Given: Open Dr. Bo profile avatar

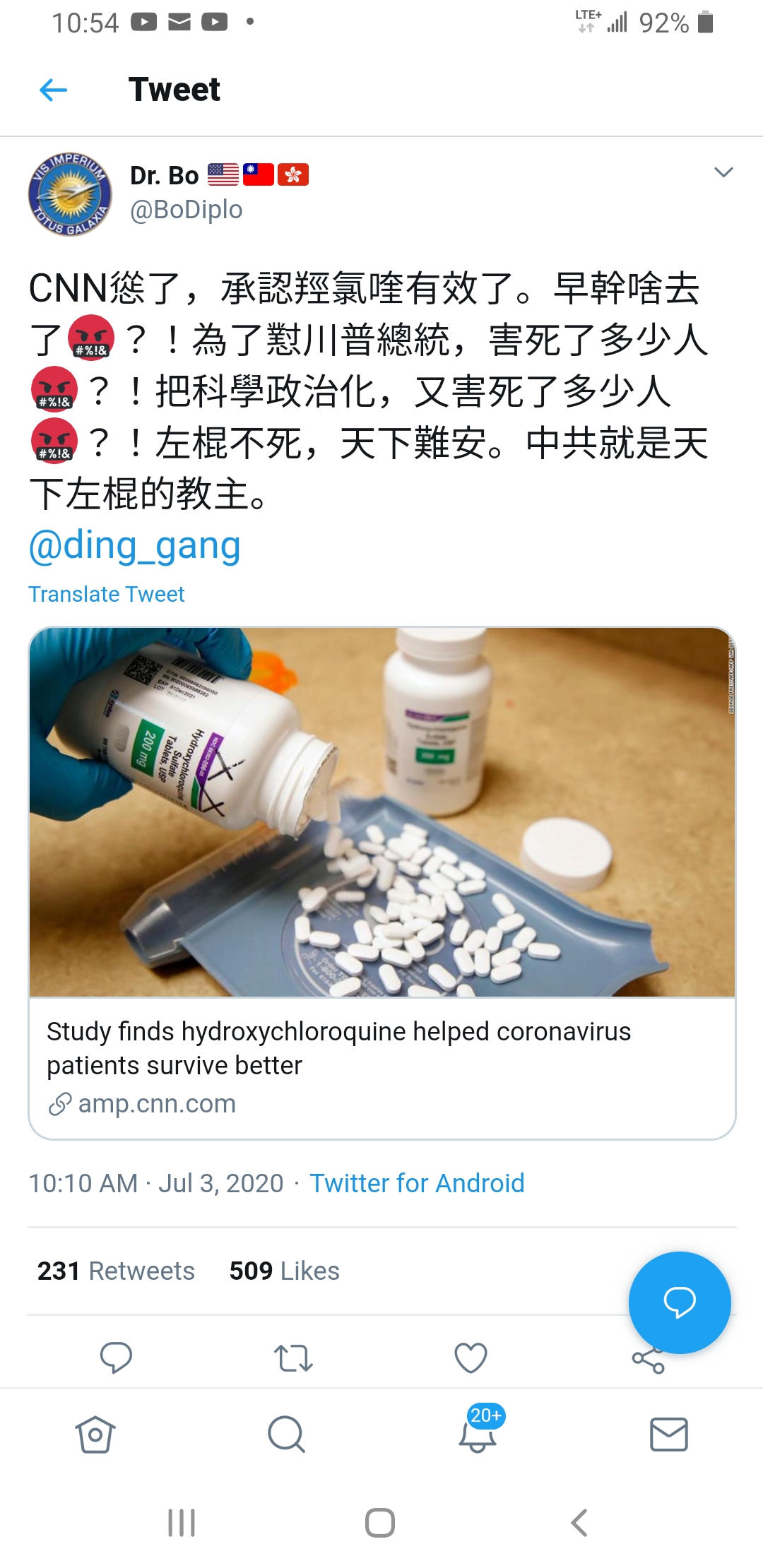Looking at the screenshot, I should (x=70, y=194).
